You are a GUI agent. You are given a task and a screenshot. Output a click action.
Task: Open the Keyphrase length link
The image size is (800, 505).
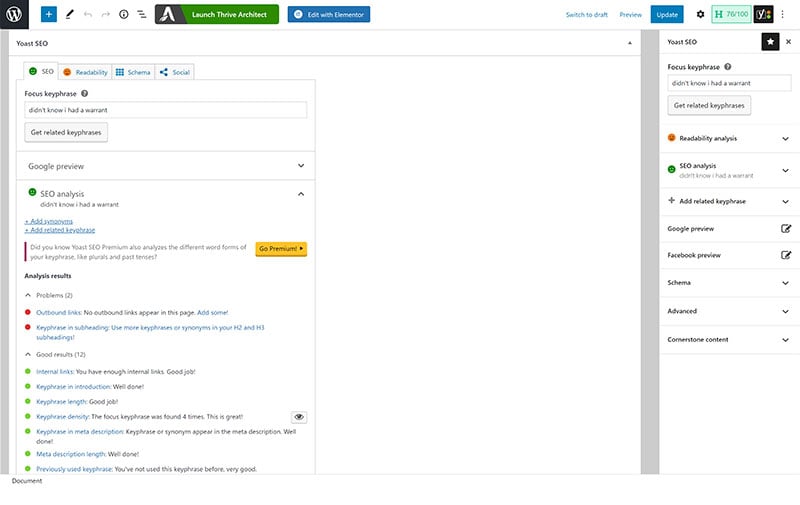pos(61,401)
